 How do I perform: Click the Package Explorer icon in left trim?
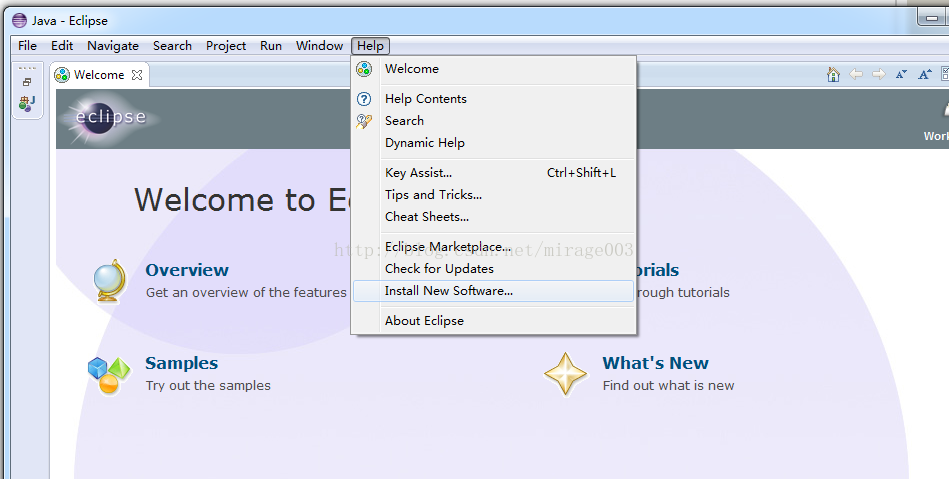coord(27,103)
